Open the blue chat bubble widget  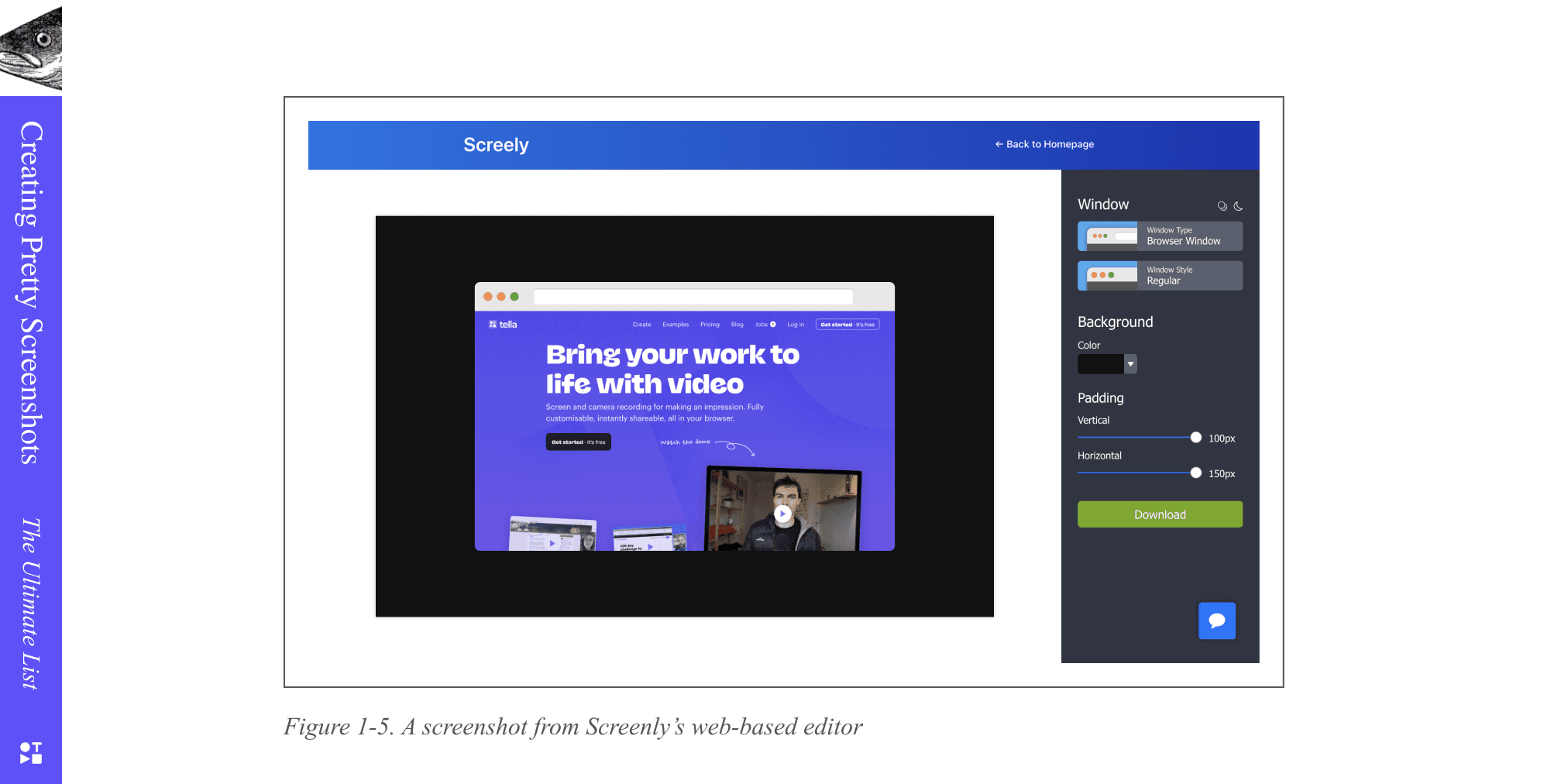1217,621
